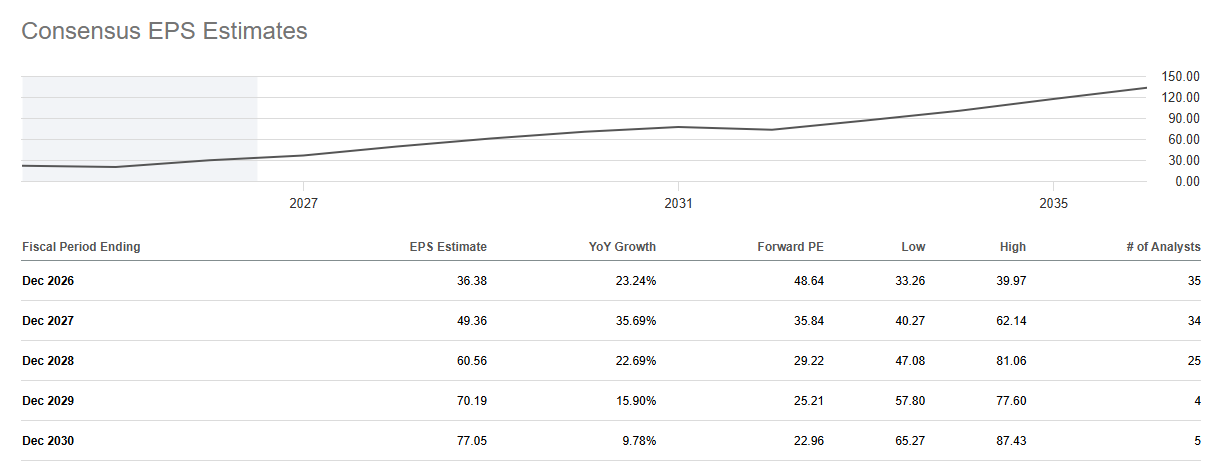Click the Low column header
The width and height of the screenshot is (1219, 462).
coord(913,247)
